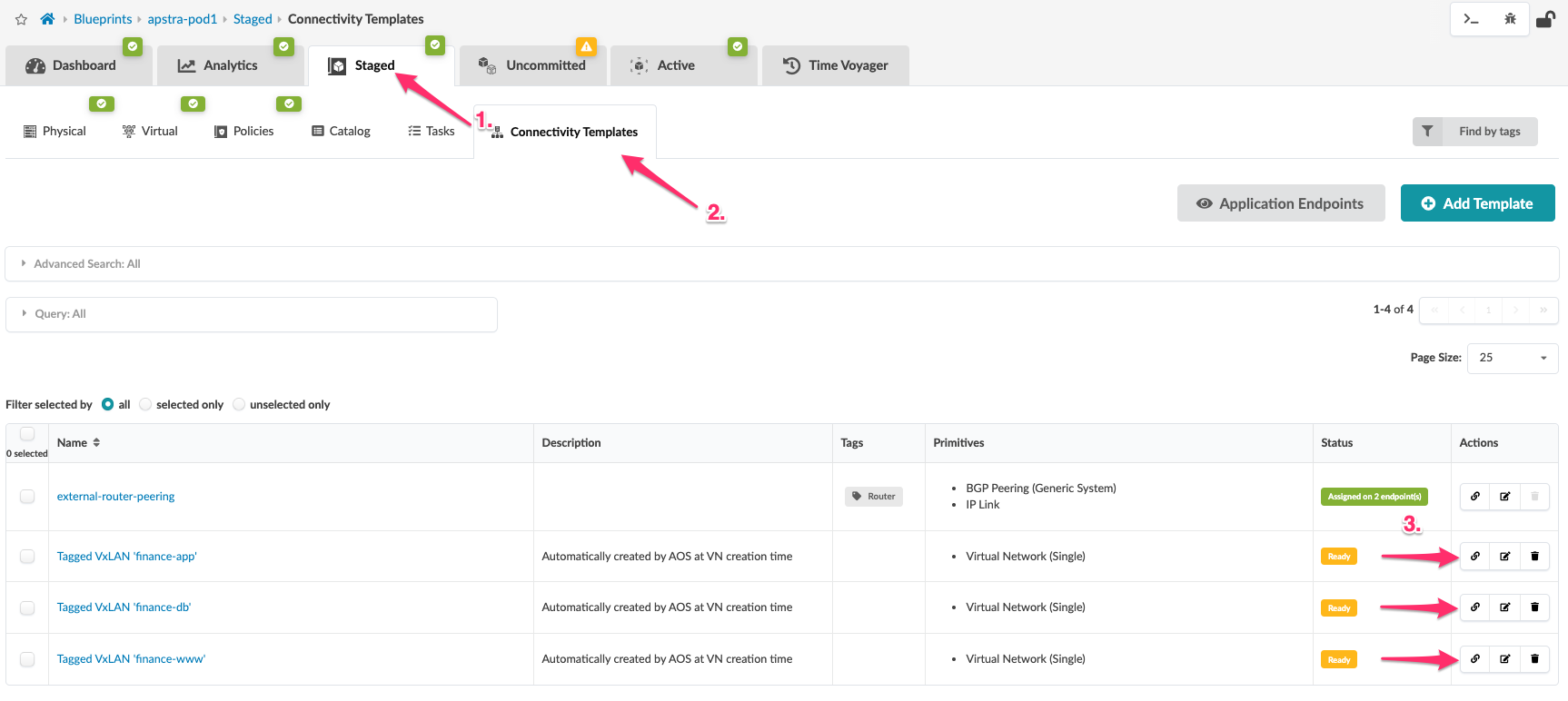Viewport: 1568px width, 701px height.
Task: Click the Application Endpoints button
Action: pos(1281,203)
